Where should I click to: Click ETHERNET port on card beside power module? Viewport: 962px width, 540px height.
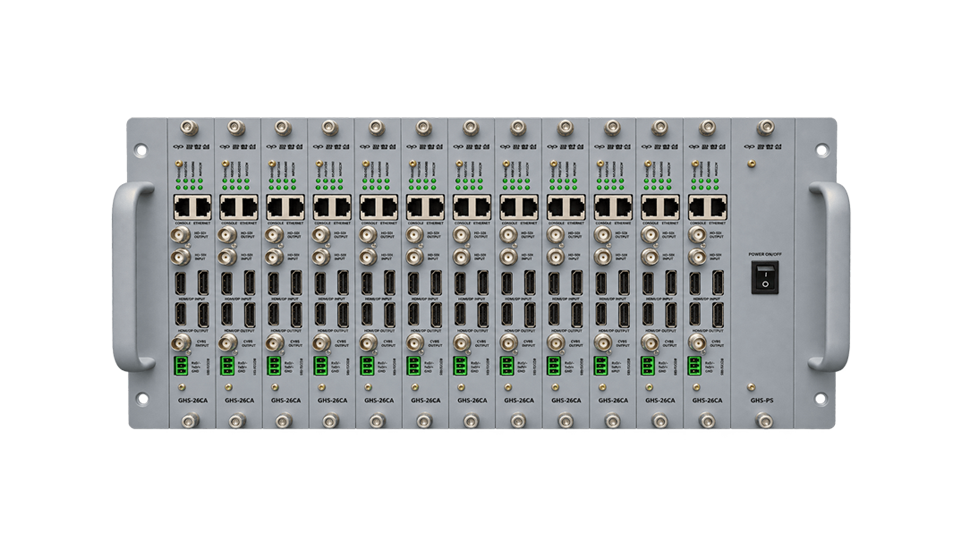tap(716, 207)
